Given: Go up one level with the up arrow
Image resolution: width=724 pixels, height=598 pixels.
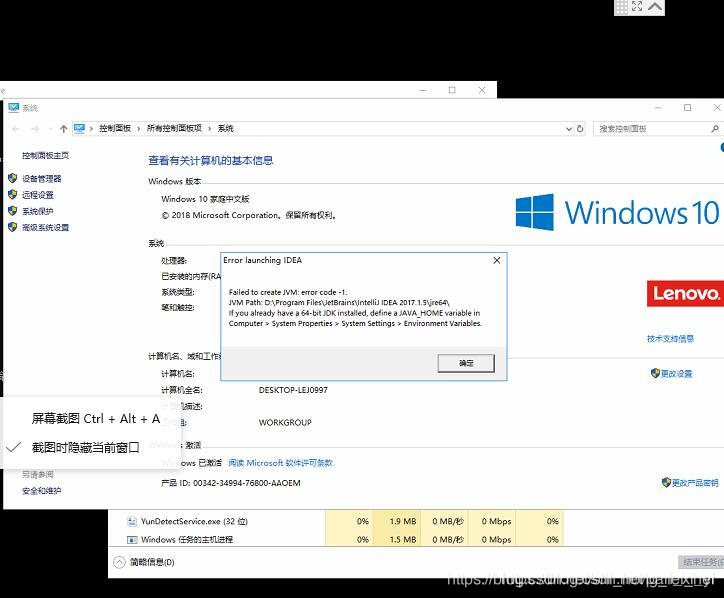Looking at the screenshot, I should (x=64, y=129).
